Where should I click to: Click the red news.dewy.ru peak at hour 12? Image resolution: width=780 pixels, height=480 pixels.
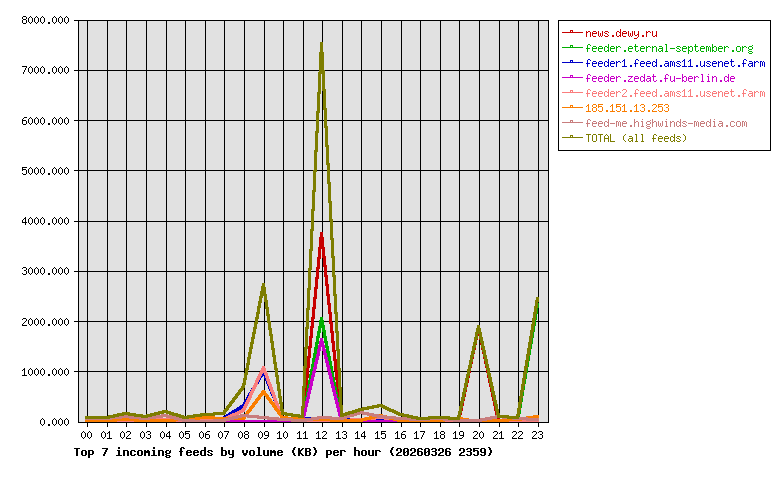point(322,234)
